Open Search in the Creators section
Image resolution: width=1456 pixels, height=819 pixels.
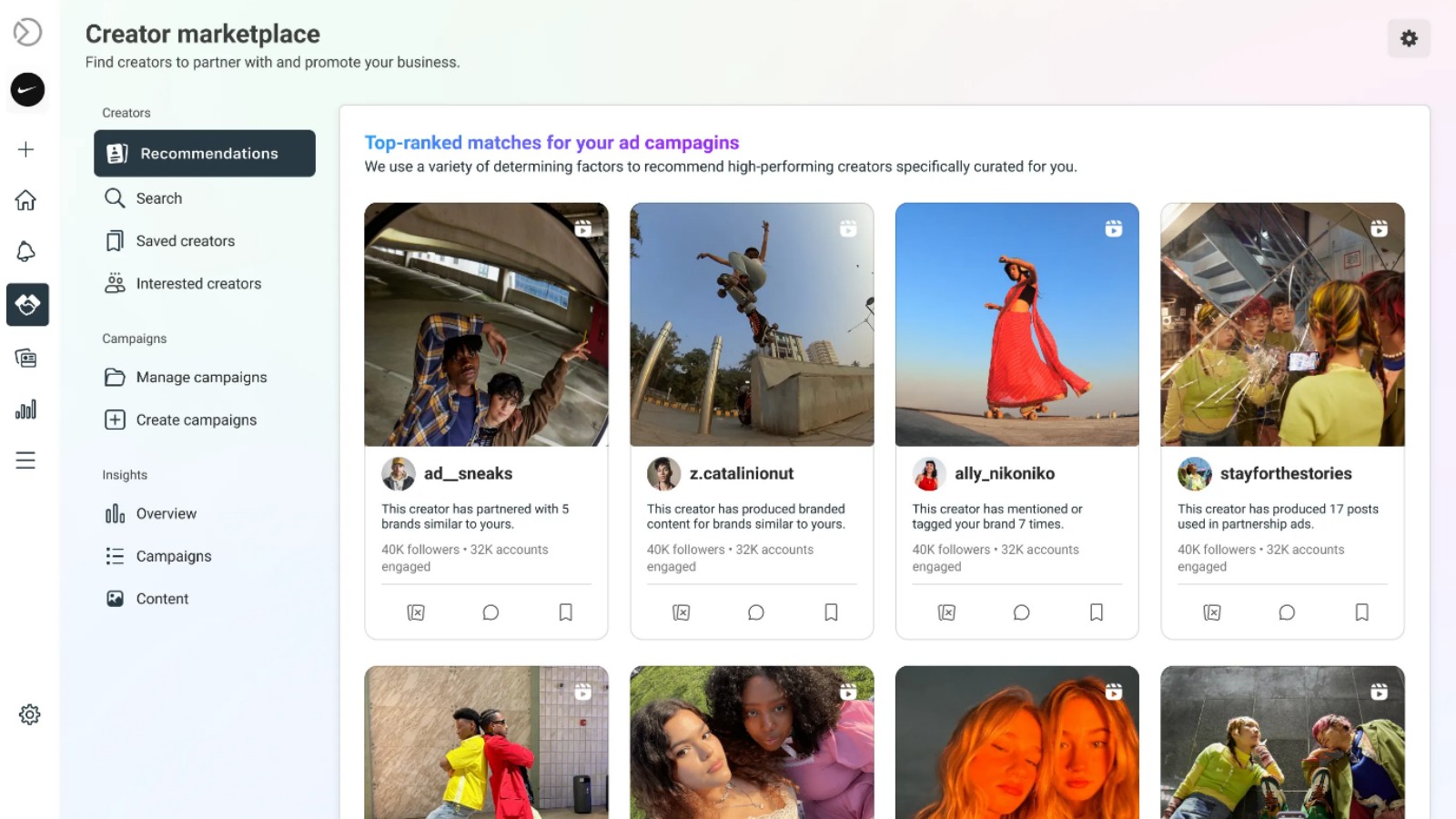point(158,198)
